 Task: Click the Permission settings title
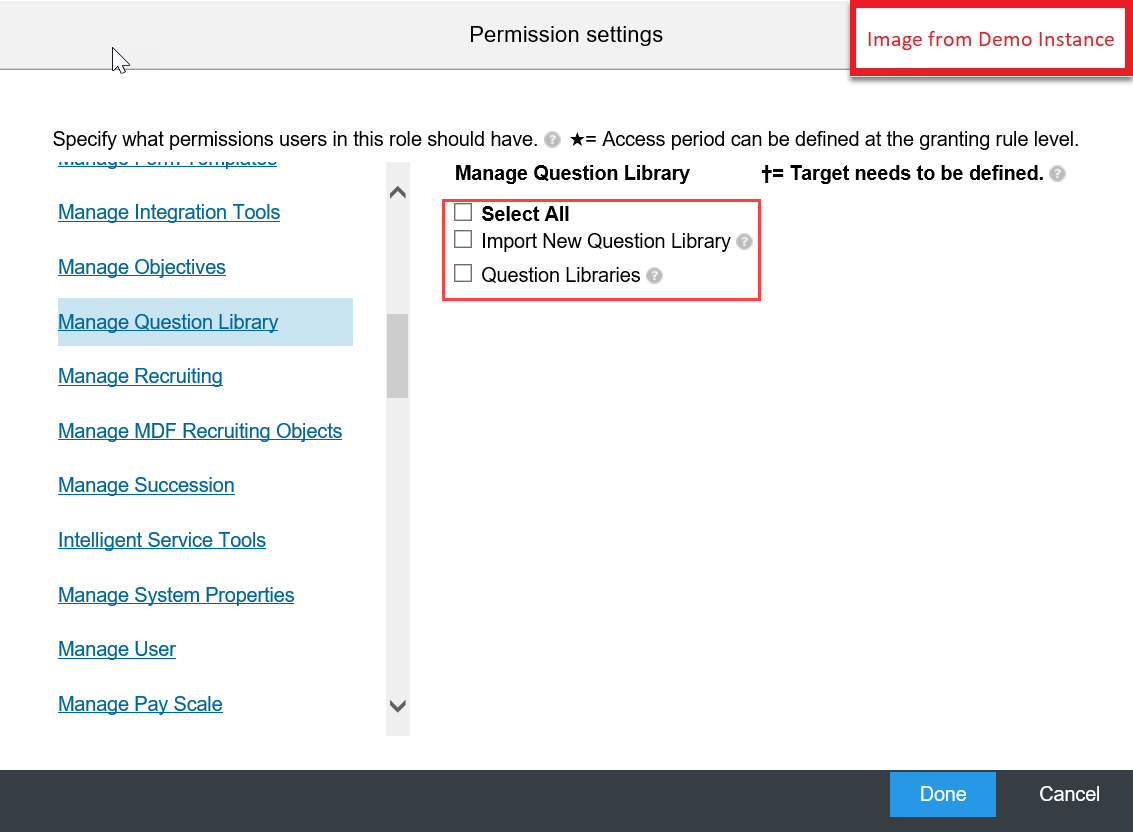[566, 35]
